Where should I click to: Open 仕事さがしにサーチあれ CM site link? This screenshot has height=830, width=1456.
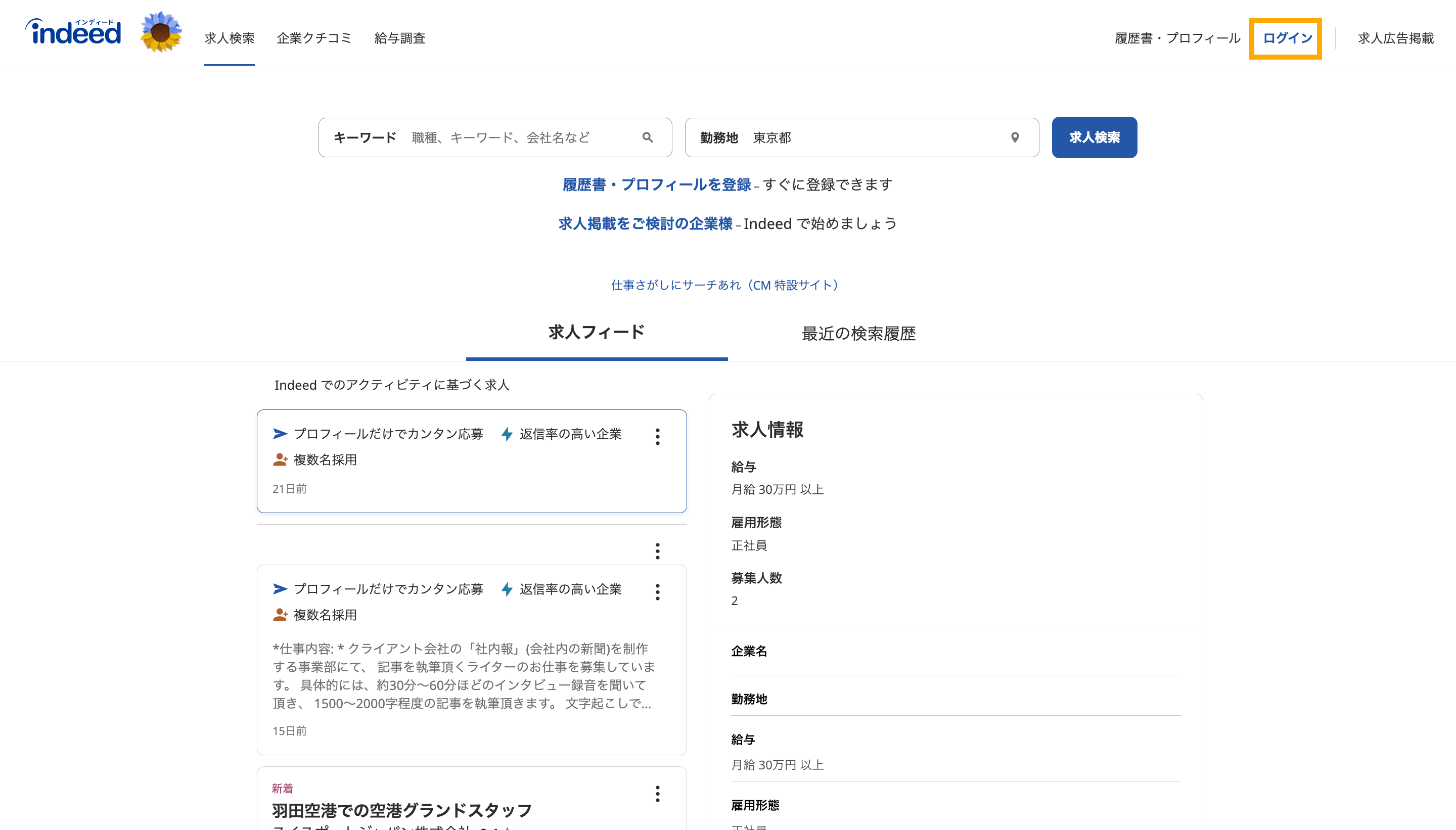[724, 285]
